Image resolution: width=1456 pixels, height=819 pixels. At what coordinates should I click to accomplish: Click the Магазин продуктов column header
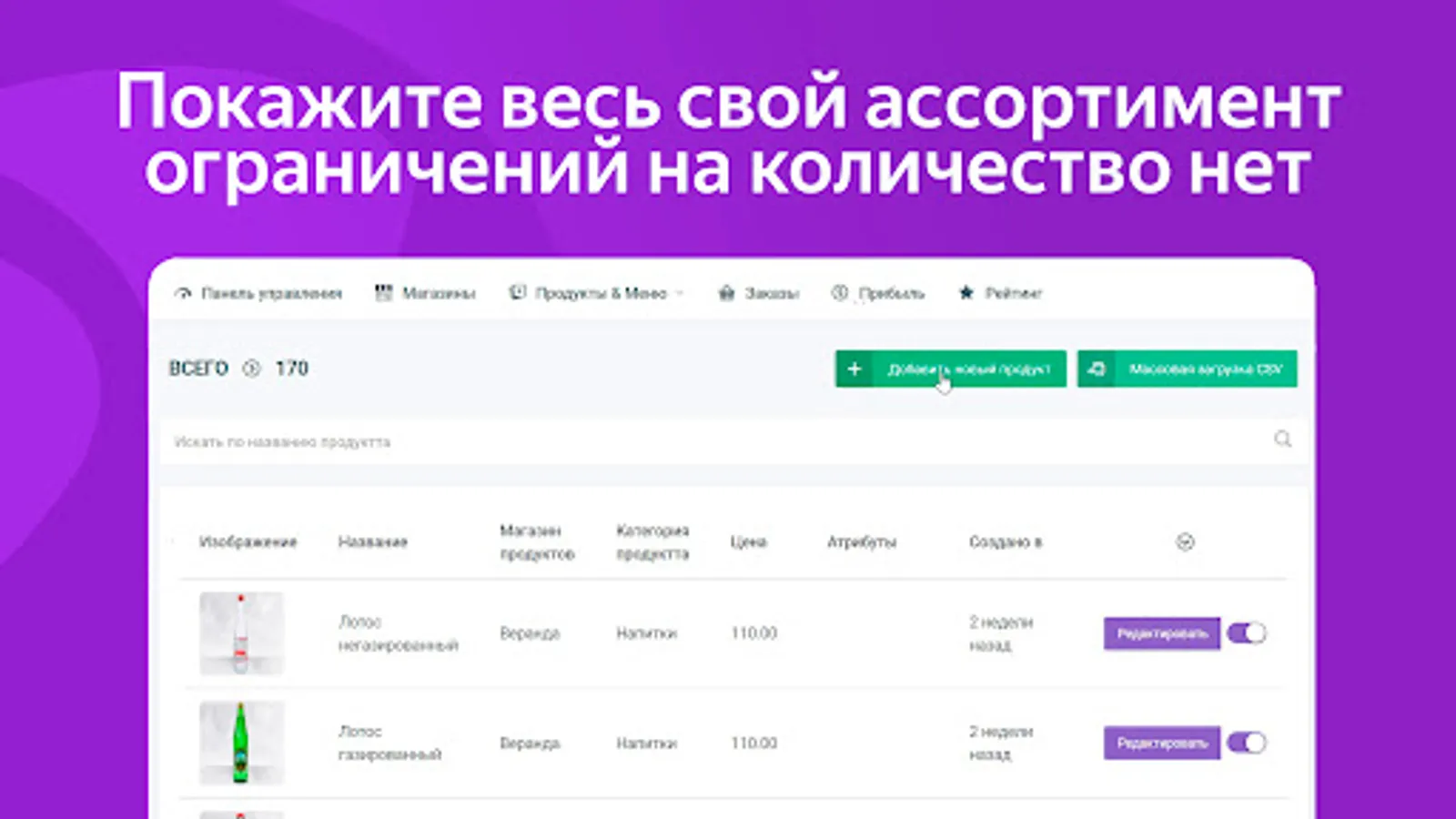pyautogui.click(x=537, y=542)
